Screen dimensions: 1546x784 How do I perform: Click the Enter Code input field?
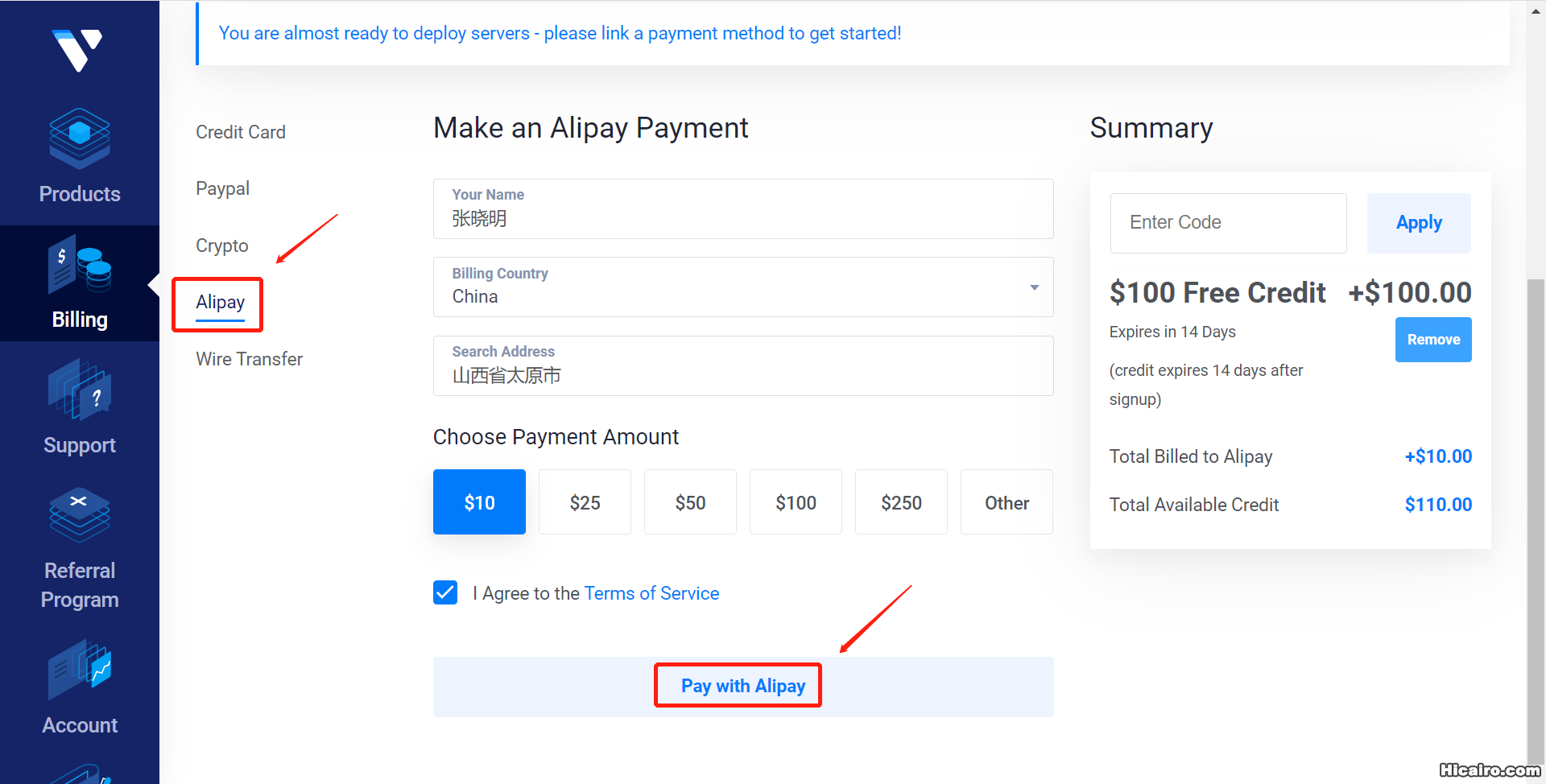(x=1228, y=223)
